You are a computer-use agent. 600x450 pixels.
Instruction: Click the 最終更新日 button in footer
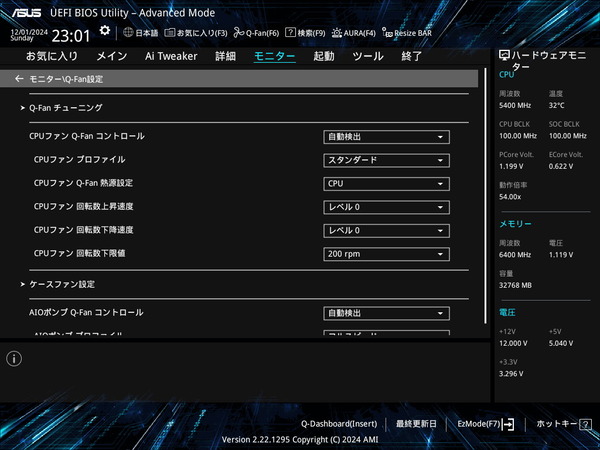click(417, 424)
